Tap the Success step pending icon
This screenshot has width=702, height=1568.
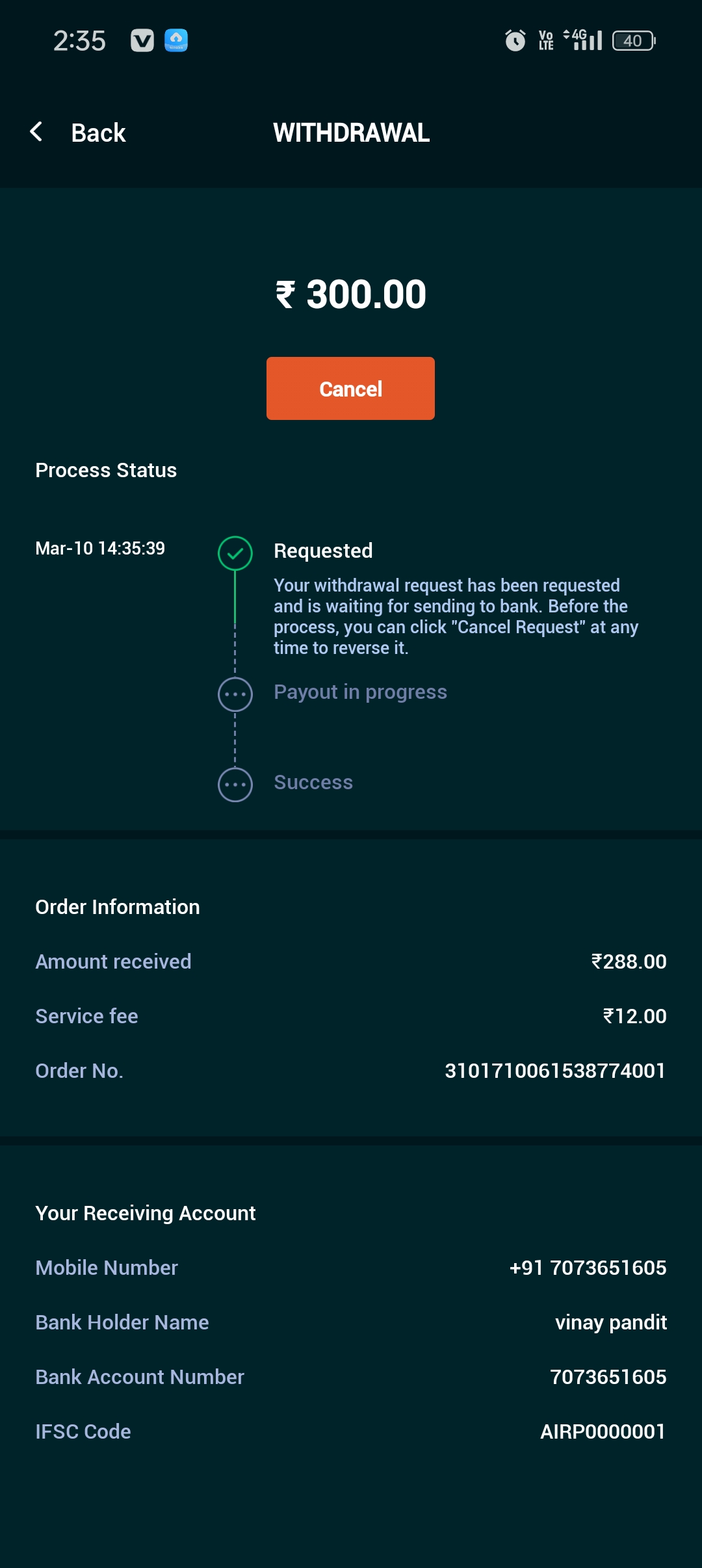(x=235, y=785)
